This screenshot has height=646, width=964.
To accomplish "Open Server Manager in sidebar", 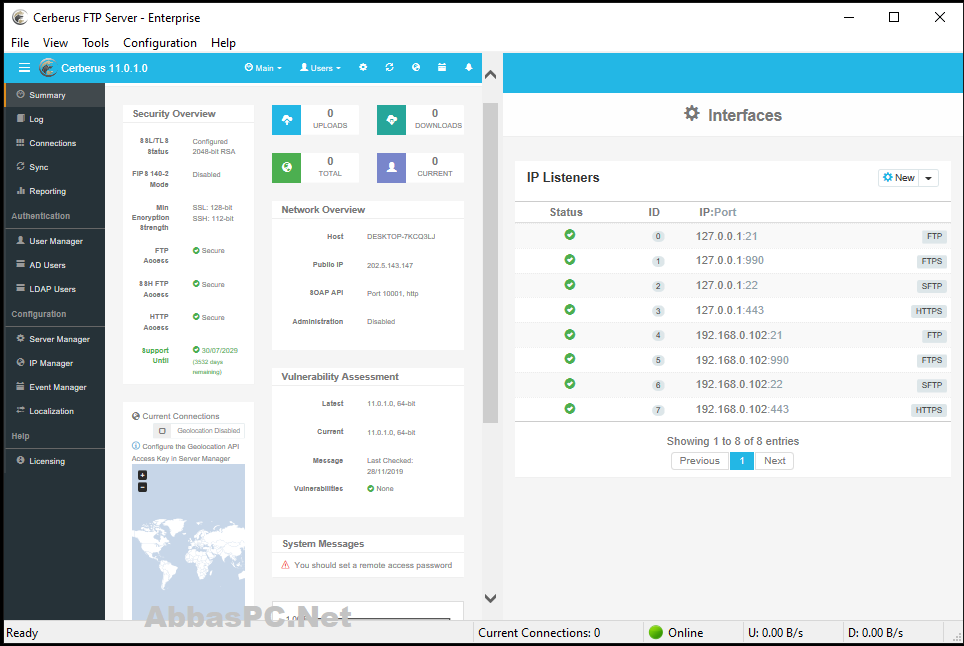I will click(x=55, y=339).
